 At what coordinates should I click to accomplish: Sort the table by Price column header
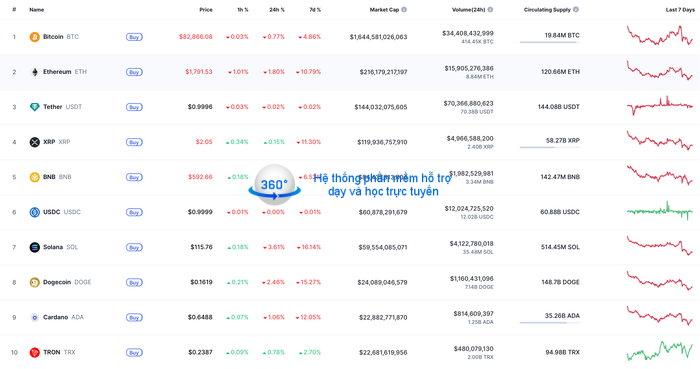[206, 10]
